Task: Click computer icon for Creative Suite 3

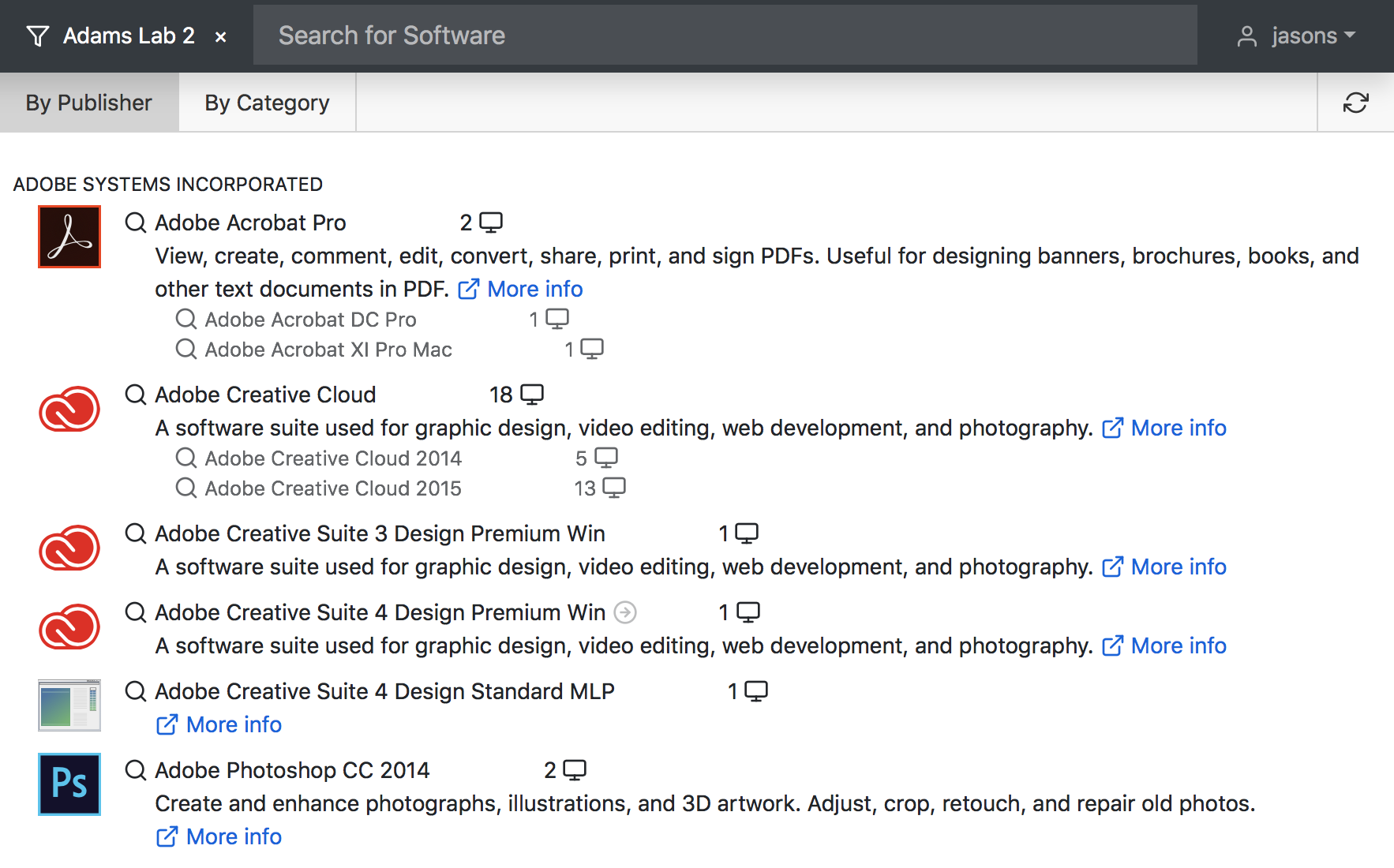Action: (x=747, y=533)
